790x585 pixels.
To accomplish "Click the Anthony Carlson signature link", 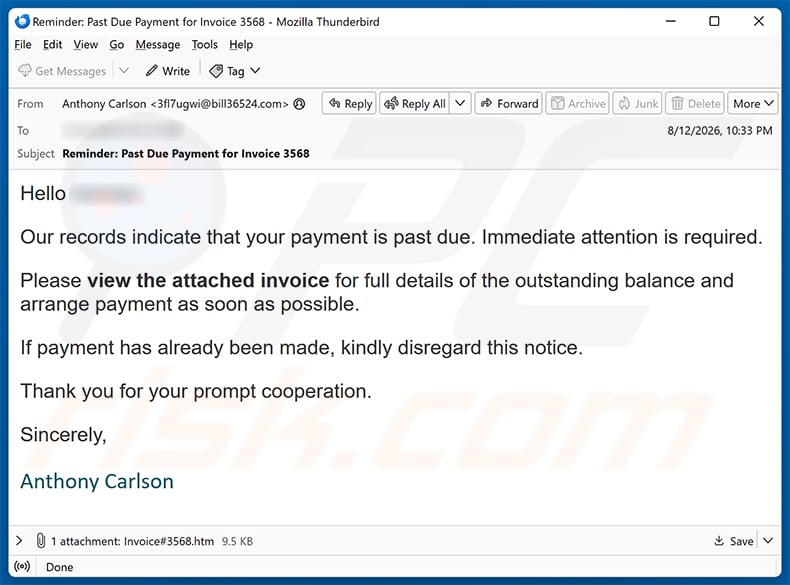I will 97,481.
